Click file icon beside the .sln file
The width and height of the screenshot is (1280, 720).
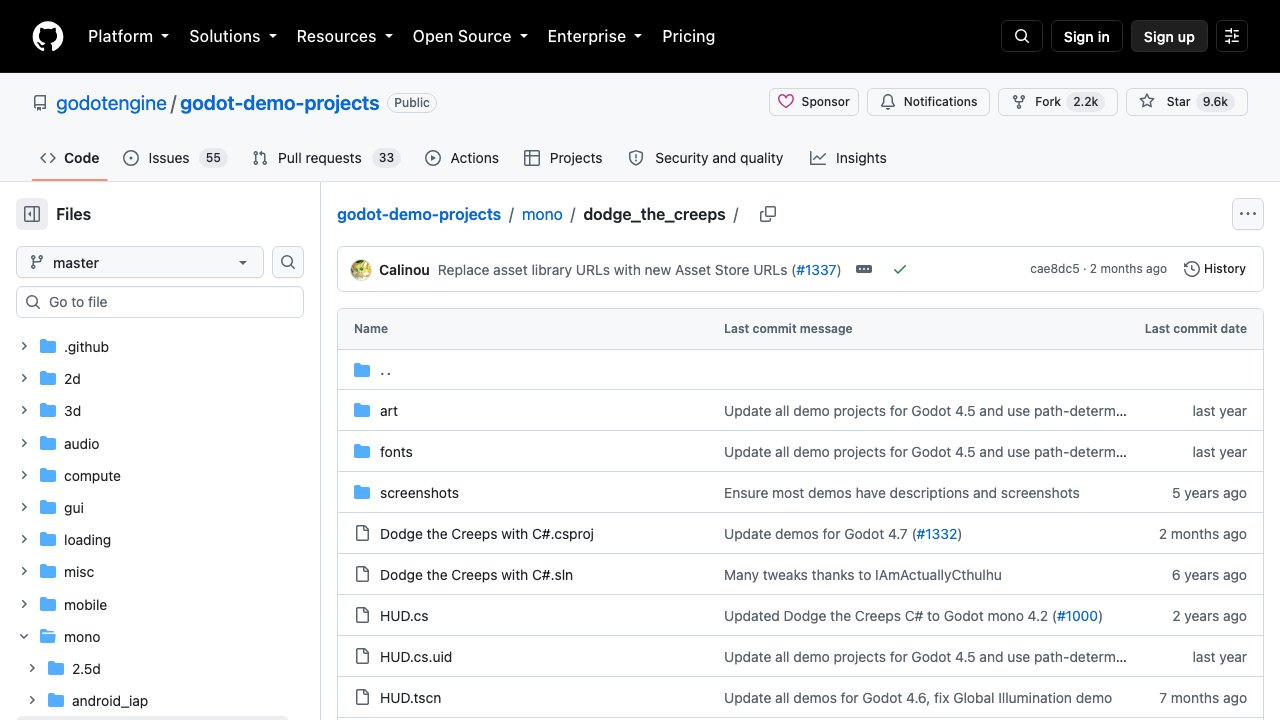pyautogui.click(x=362, y=575)
